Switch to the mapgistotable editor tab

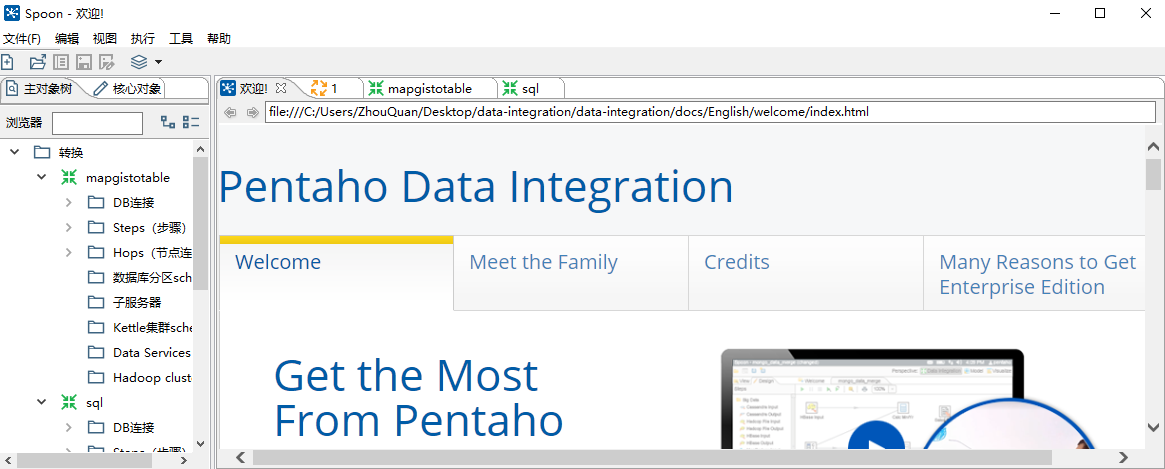pos(430,88)
